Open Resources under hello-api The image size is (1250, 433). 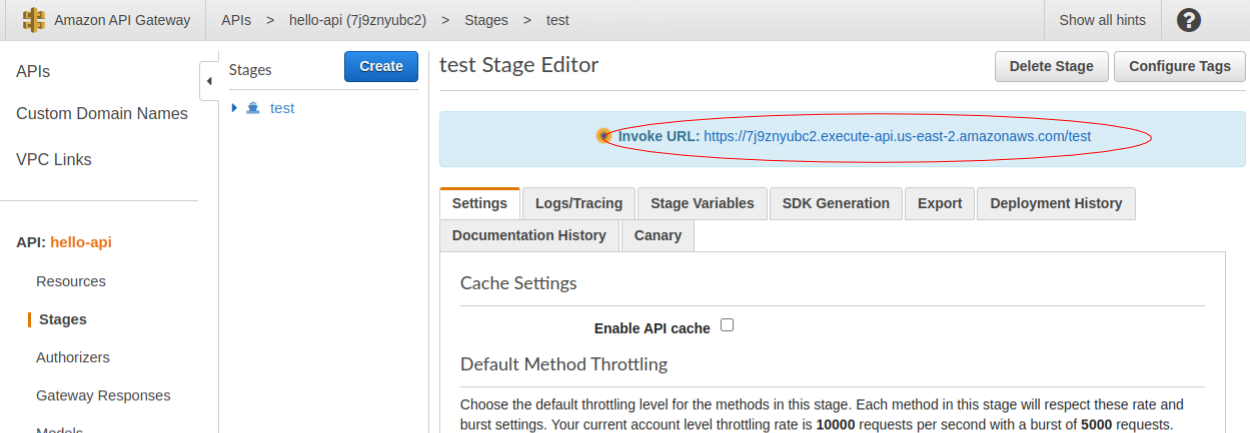(x=71, y=282)
